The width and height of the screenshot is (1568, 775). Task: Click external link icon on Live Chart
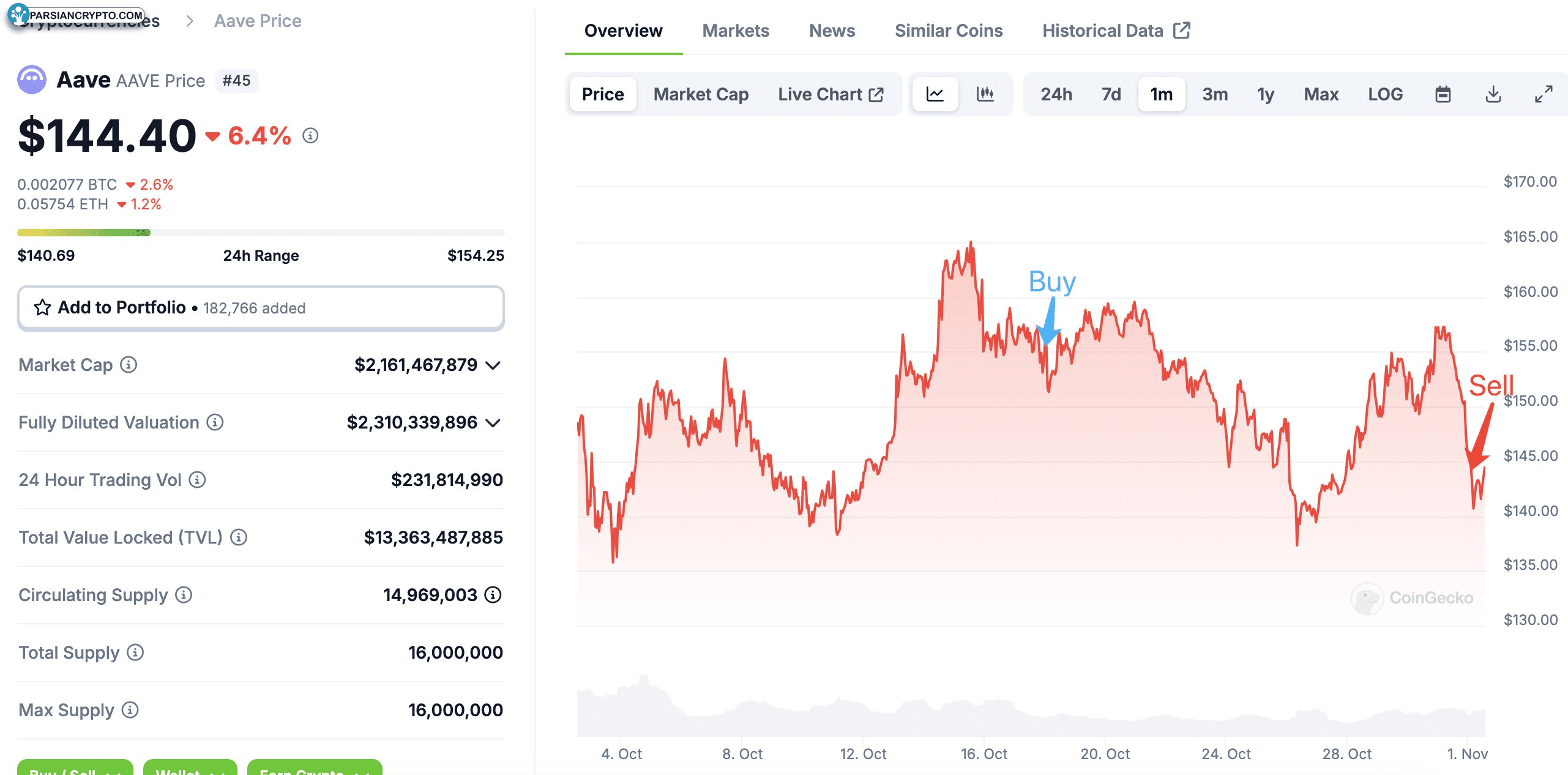pos(876,94)
